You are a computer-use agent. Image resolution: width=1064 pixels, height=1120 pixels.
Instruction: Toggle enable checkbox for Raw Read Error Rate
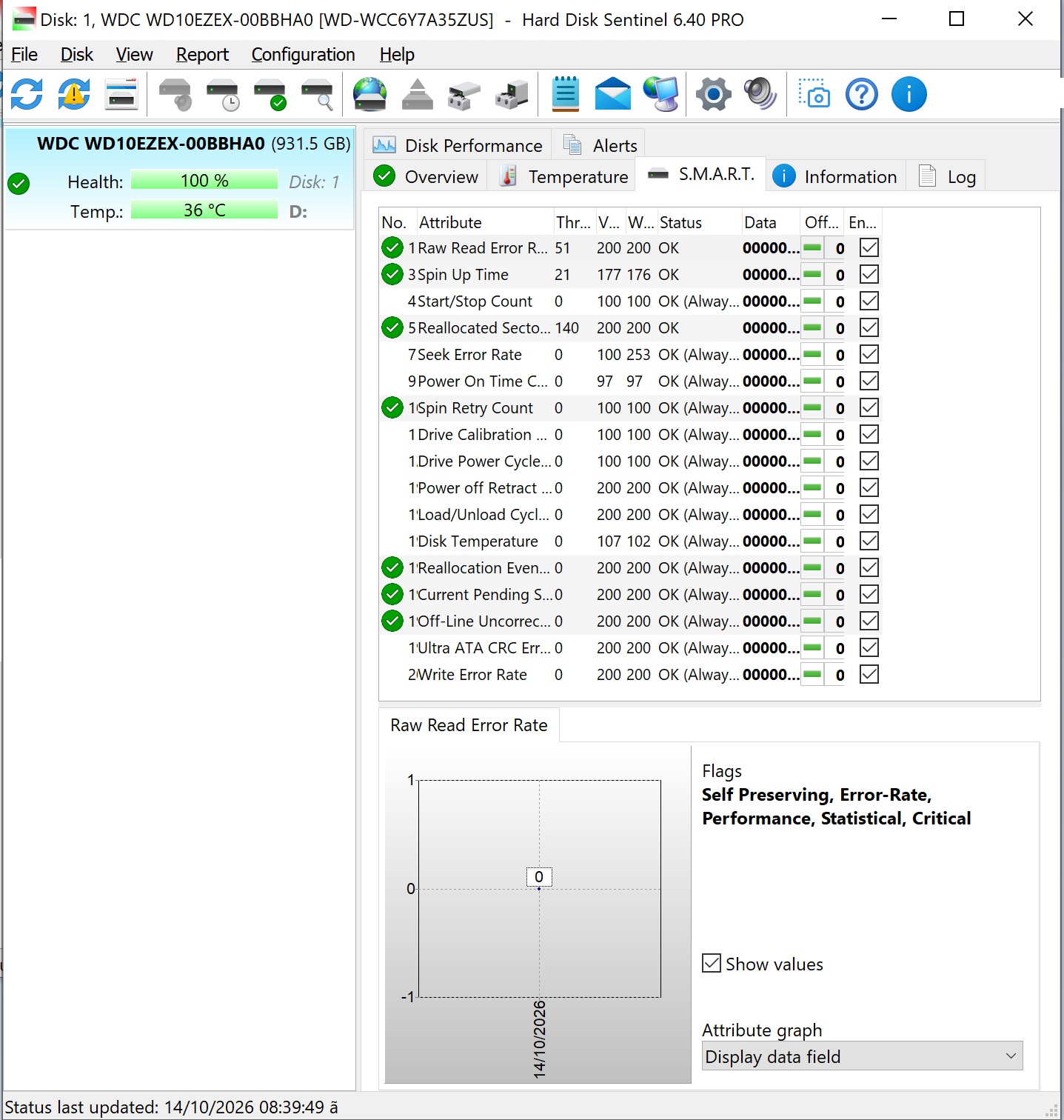869,248
